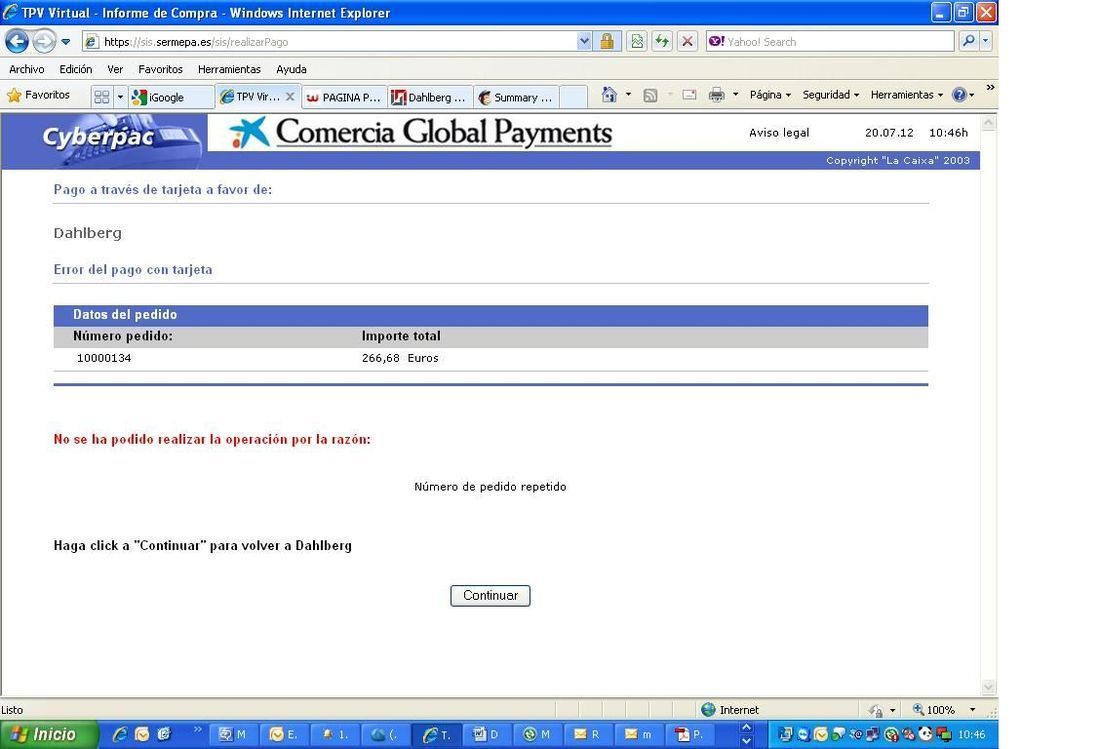Refresh the page with the green arrows
1100x749 pixels.
point(662,41)
